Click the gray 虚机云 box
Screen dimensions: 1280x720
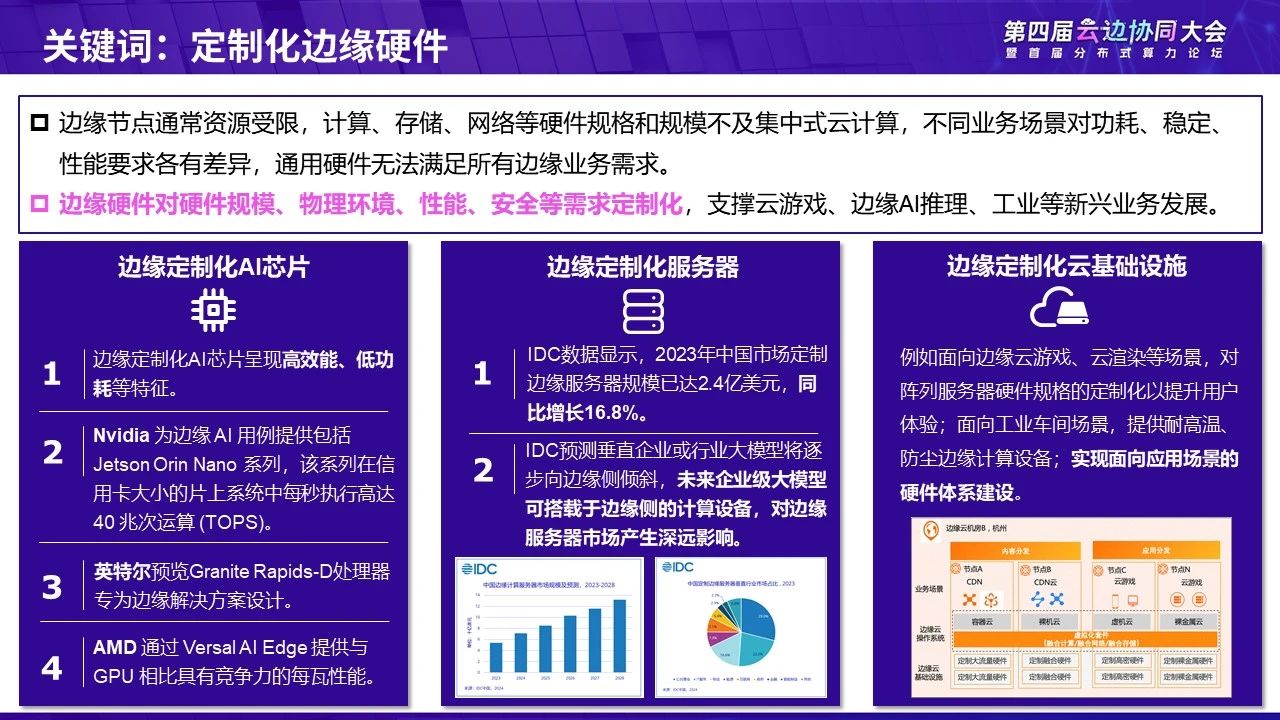click(1121, 621)
